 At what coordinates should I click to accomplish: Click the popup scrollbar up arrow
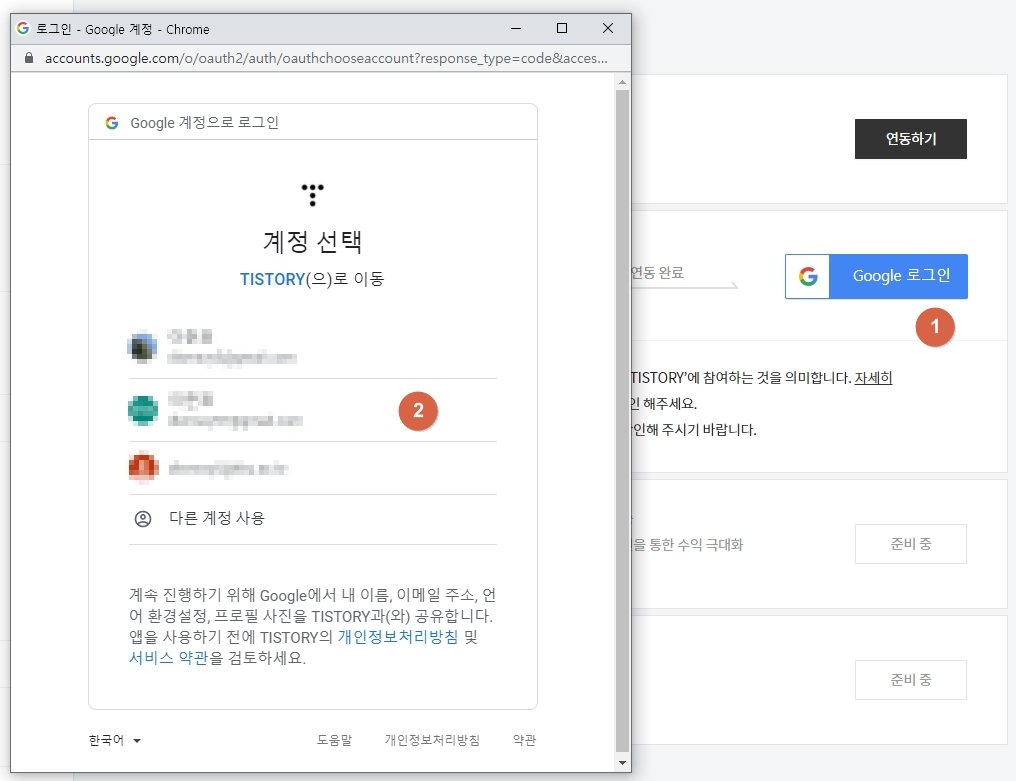pyautogui.click(x=622, y=82)
